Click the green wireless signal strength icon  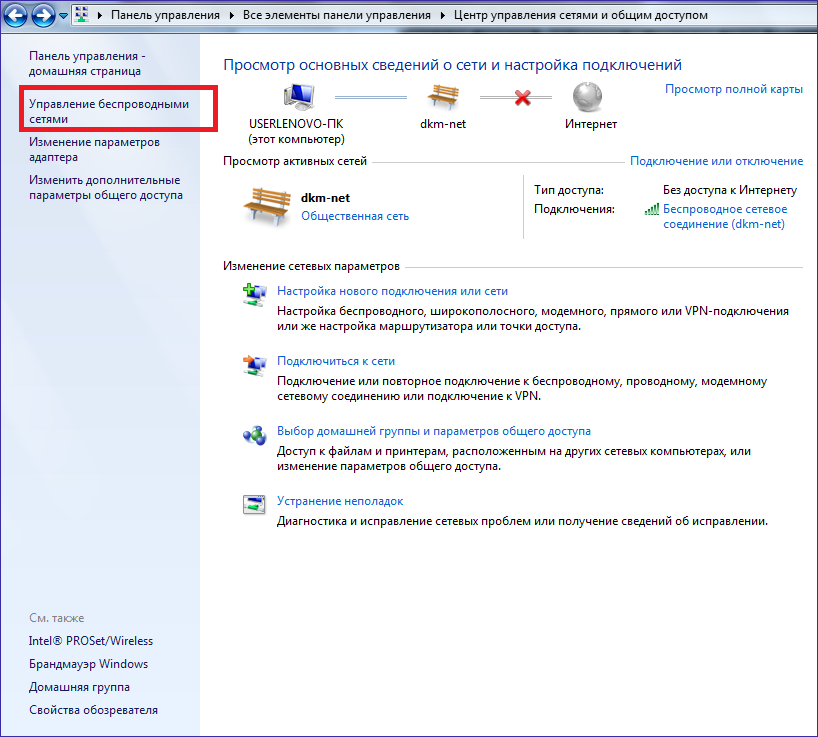652,210
